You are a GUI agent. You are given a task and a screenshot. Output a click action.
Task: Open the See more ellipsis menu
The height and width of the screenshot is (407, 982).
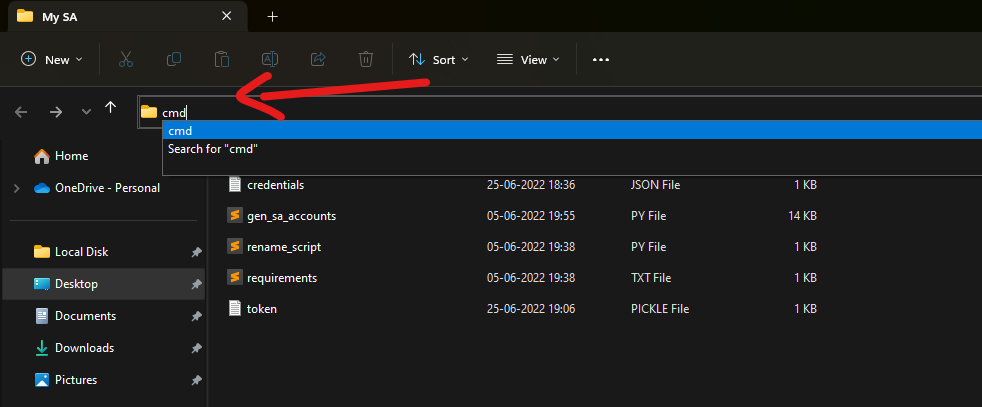601,59
